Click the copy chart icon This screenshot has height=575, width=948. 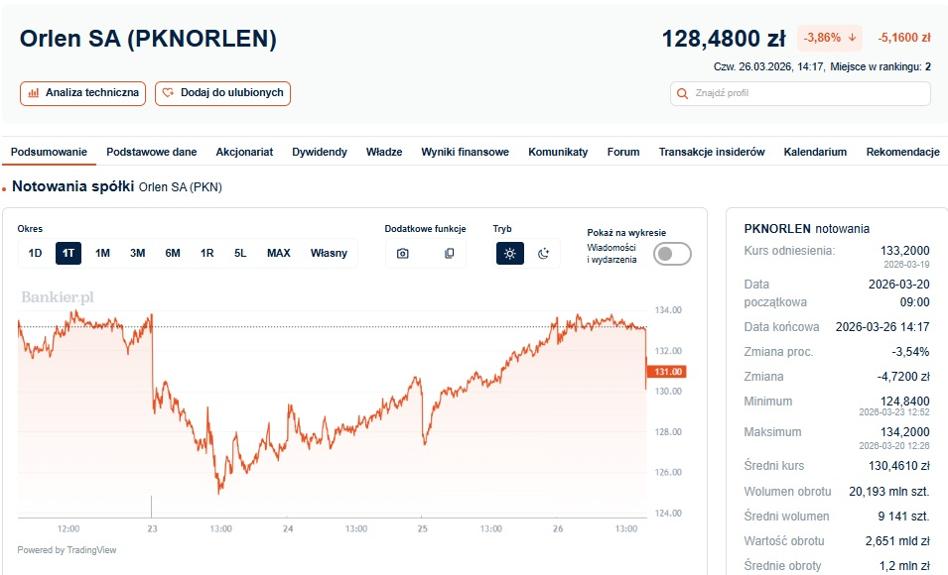pos(449,253)
